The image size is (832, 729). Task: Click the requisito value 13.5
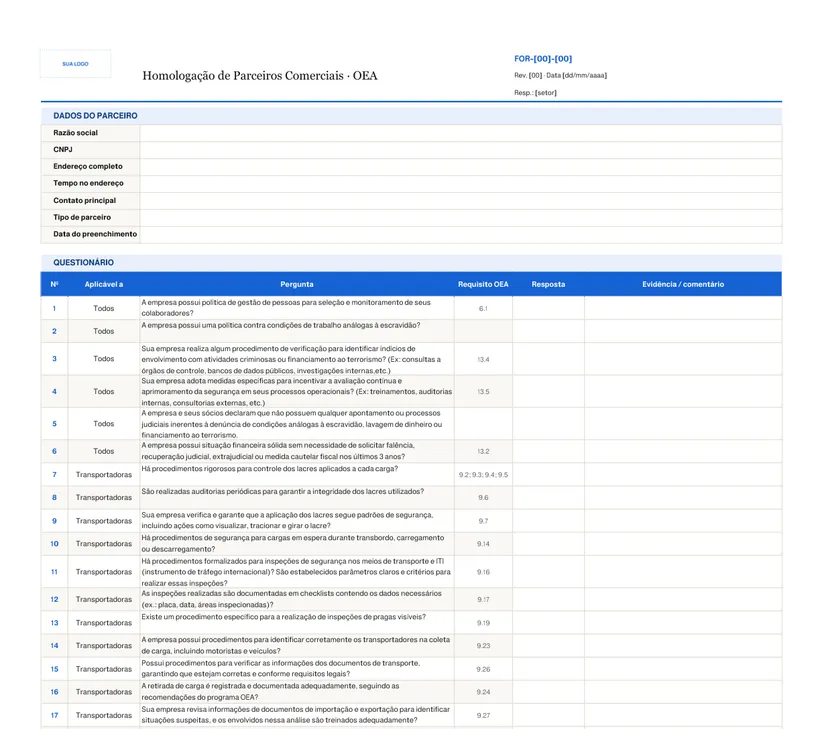(483, 392)
